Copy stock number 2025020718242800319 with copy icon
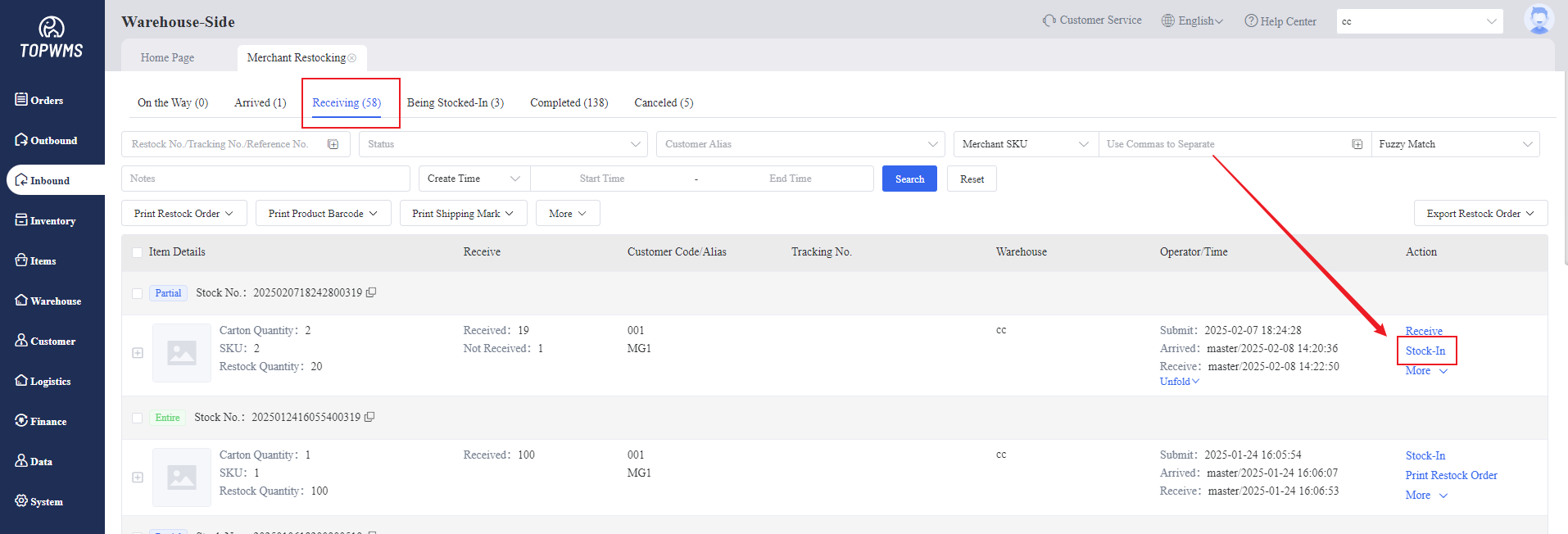 coord(371,292)
